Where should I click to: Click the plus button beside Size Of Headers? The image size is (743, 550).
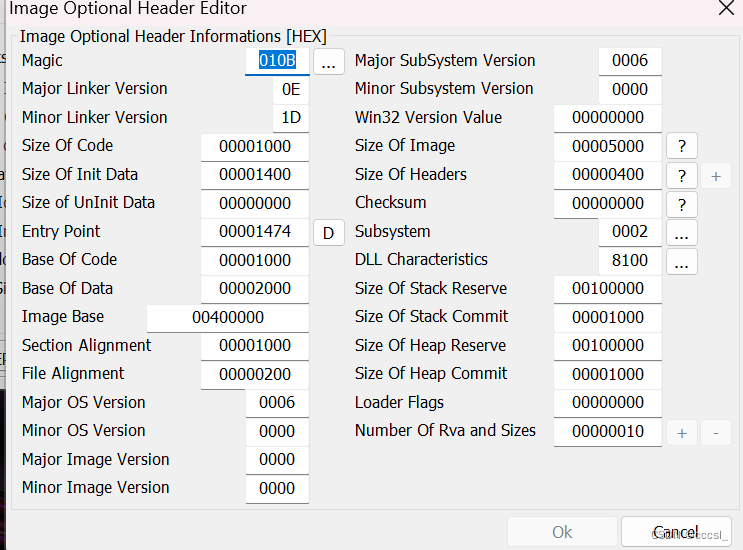tap(716, 176)
